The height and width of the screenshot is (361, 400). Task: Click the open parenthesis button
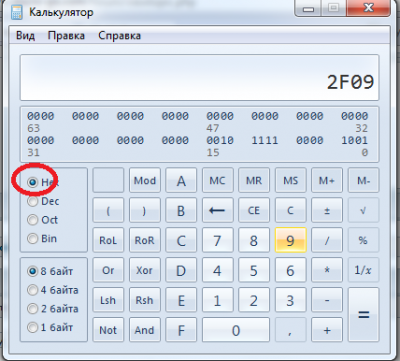point(108,211)
